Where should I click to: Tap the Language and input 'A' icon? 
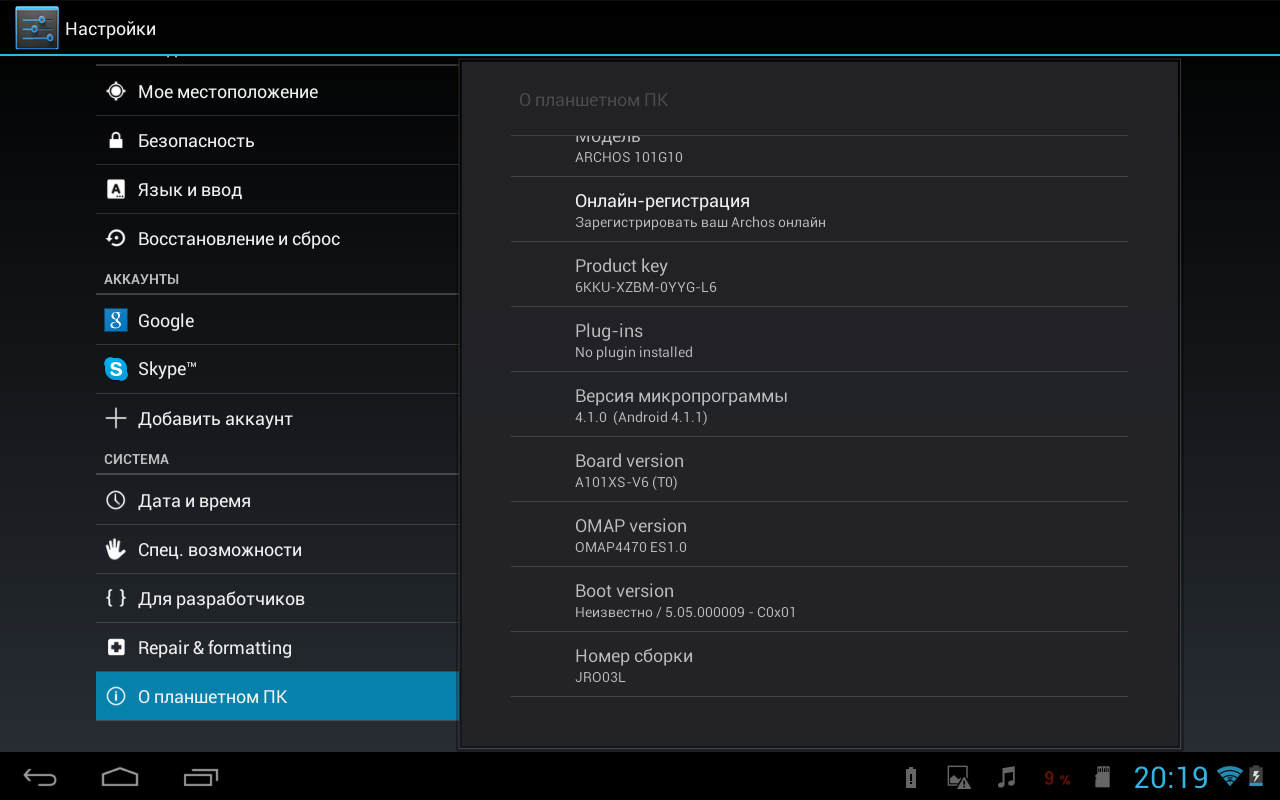(116, 189)
